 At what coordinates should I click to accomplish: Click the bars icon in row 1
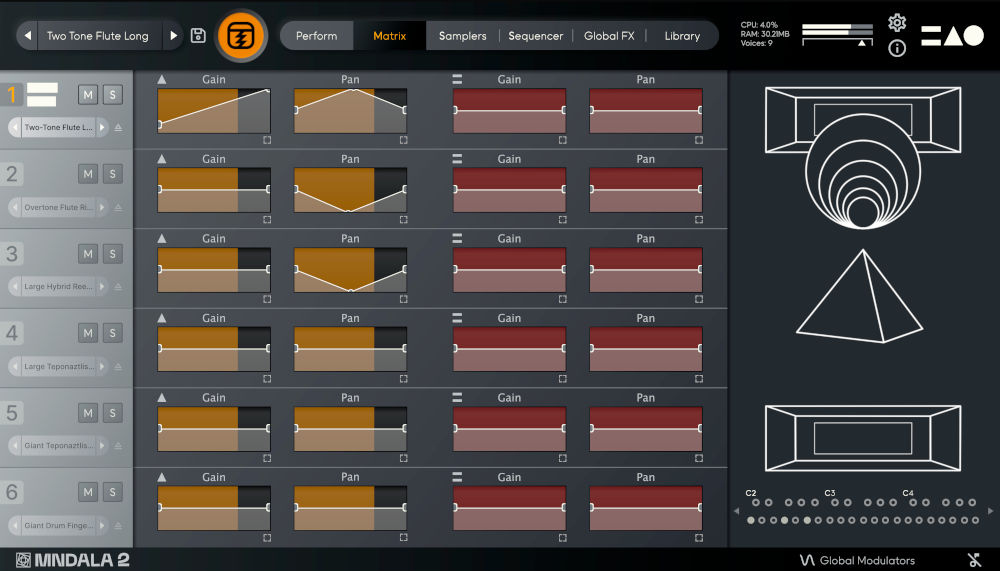[x=457, y=79]
